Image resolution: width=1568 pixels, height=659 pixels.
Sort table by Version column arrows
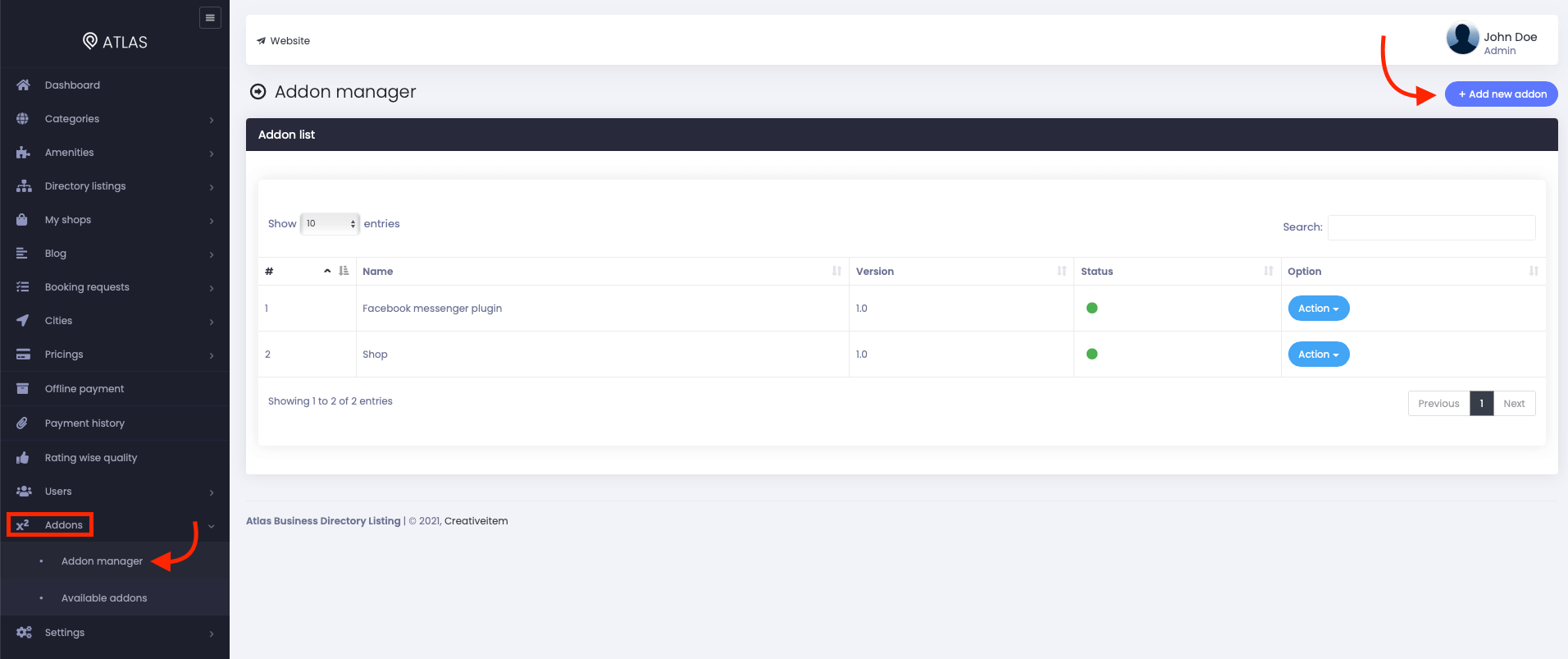click(x=1062, y=271)
